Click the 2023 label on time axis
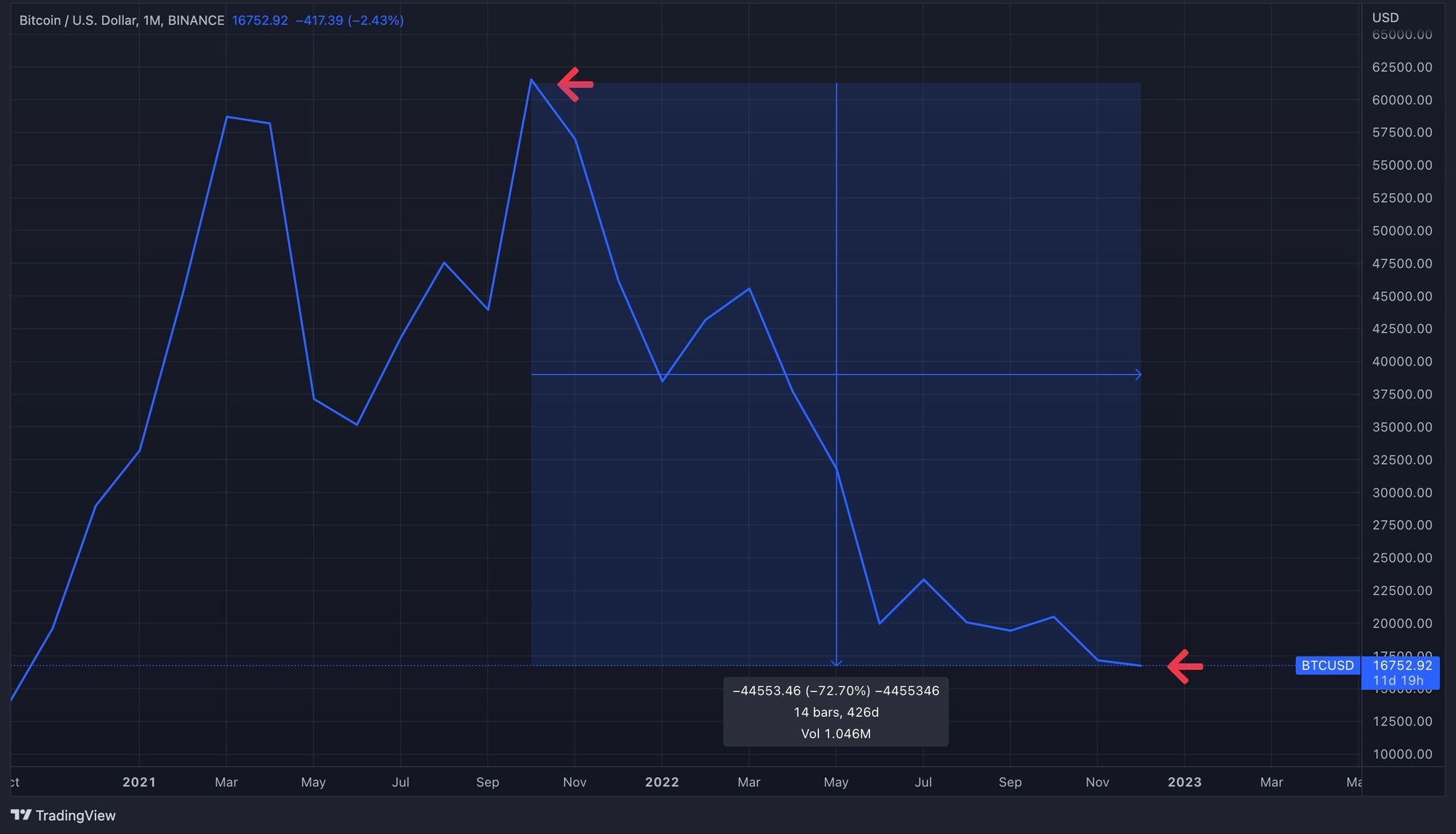 [1184, 782]
